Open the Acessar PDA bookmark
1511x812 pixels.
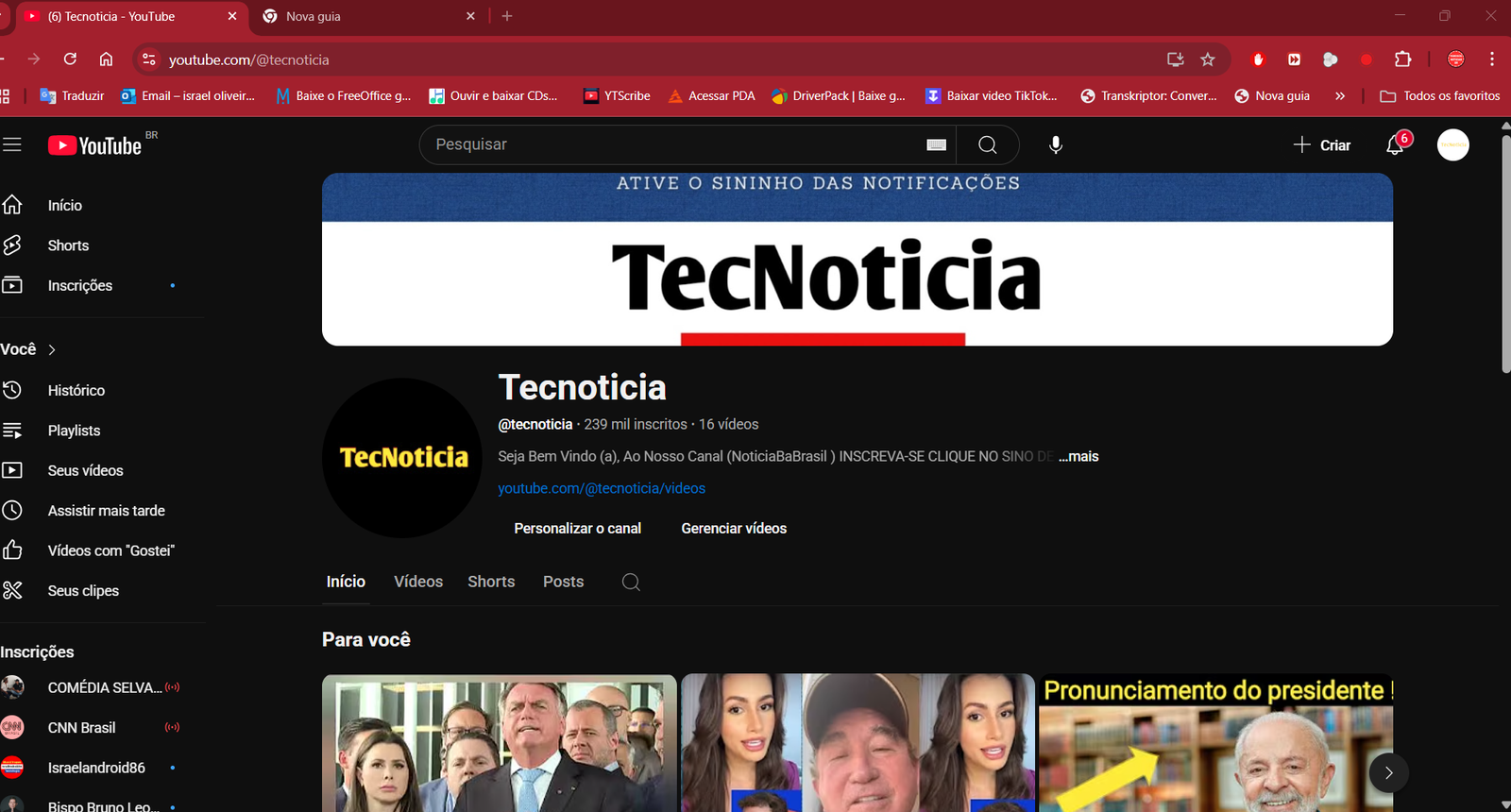click(x=712, y=95)
